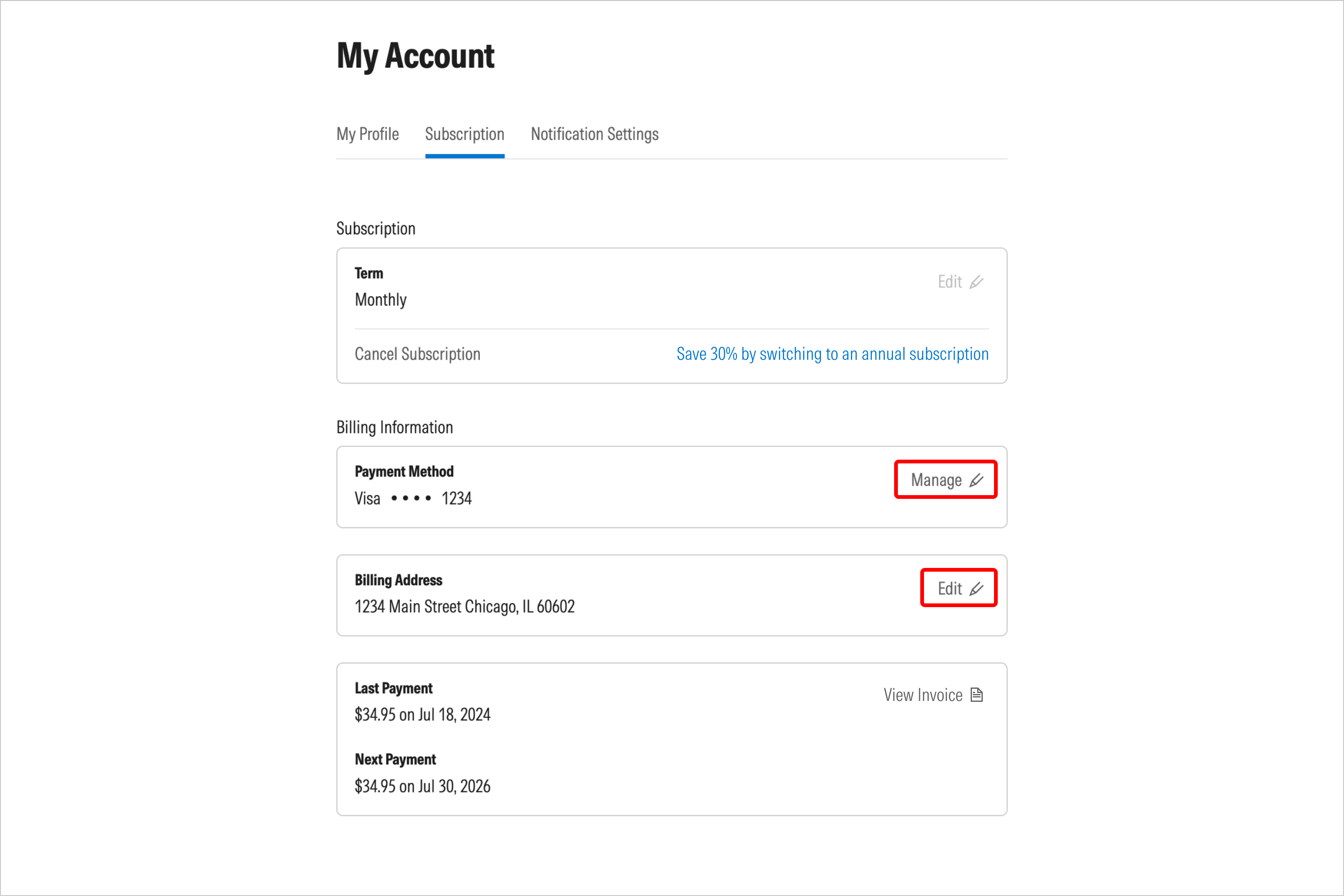Click the pencil icon beside Term Edit
Image resolution: width=1344 pixels, height=896 pixels.
pos(977,282)
